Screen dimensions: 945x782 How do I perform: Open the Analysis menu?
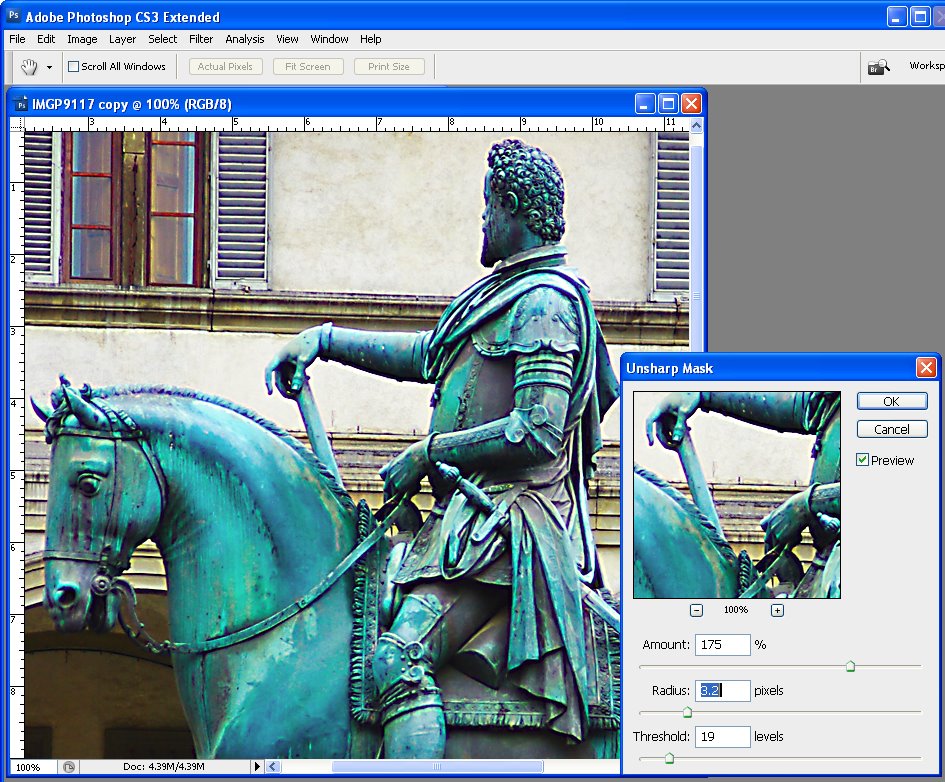click(245, 39)
